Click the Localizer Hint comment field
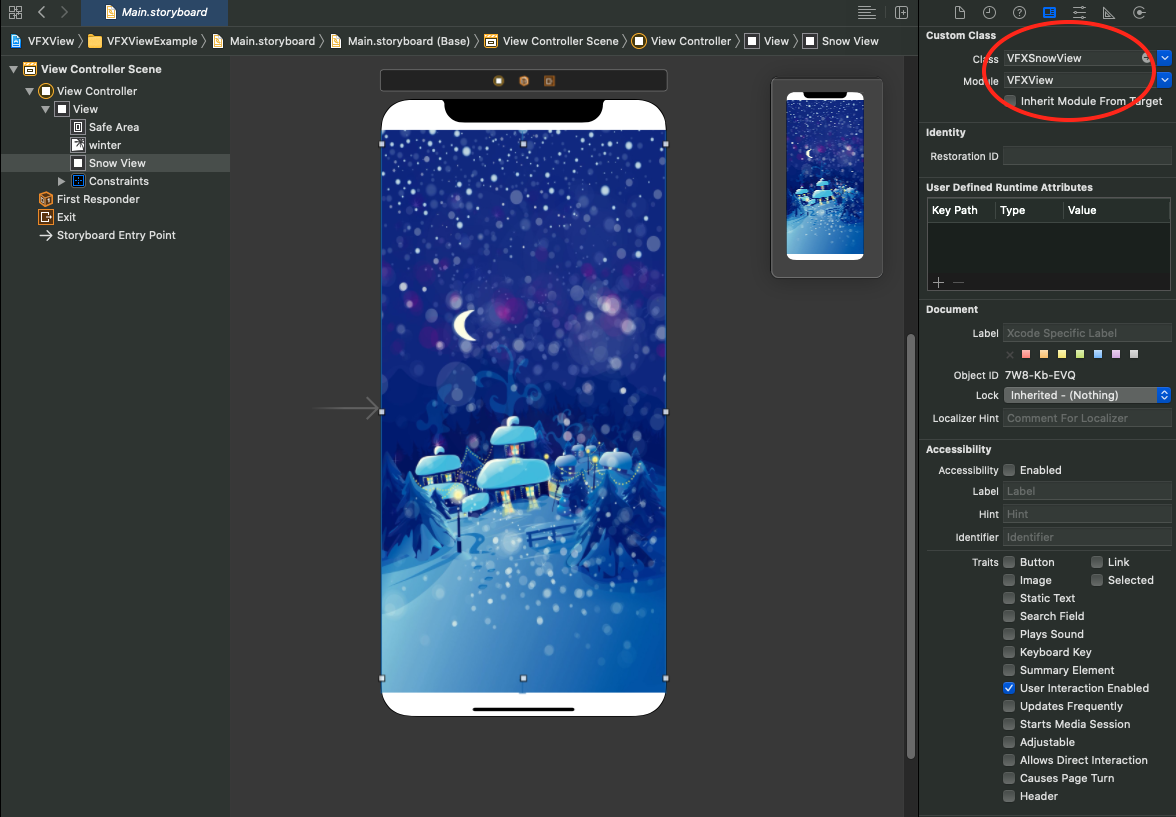1176x817 pixels. tap(1087, 418)
